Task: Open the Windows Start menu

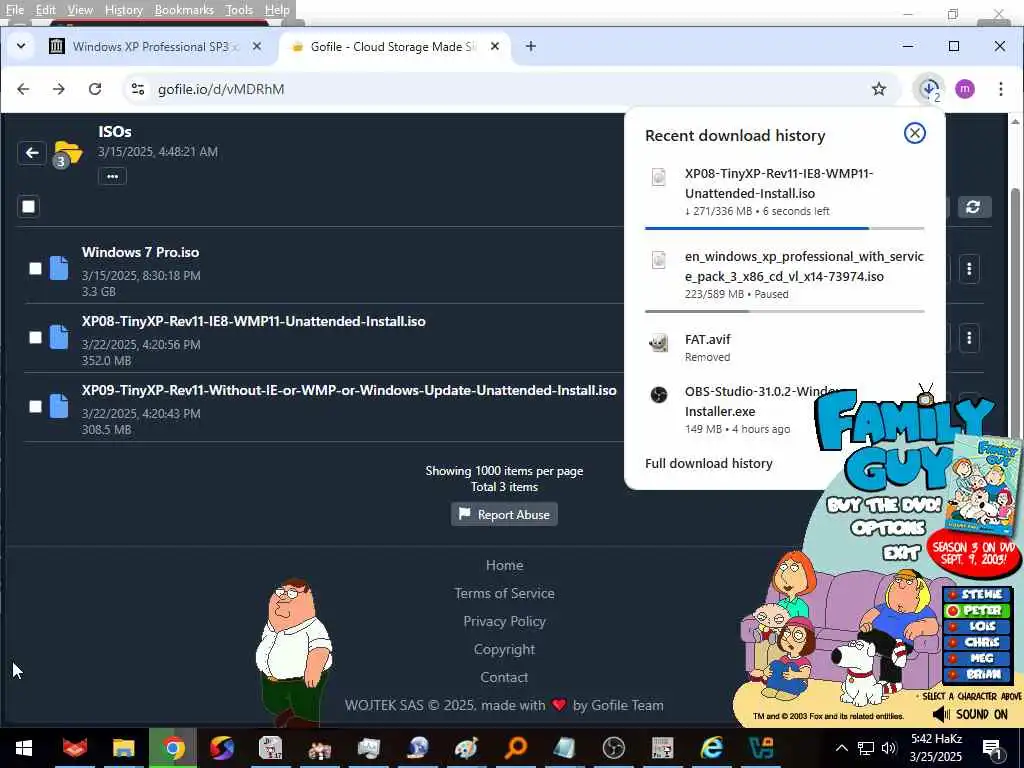Action: click(24, 748)
